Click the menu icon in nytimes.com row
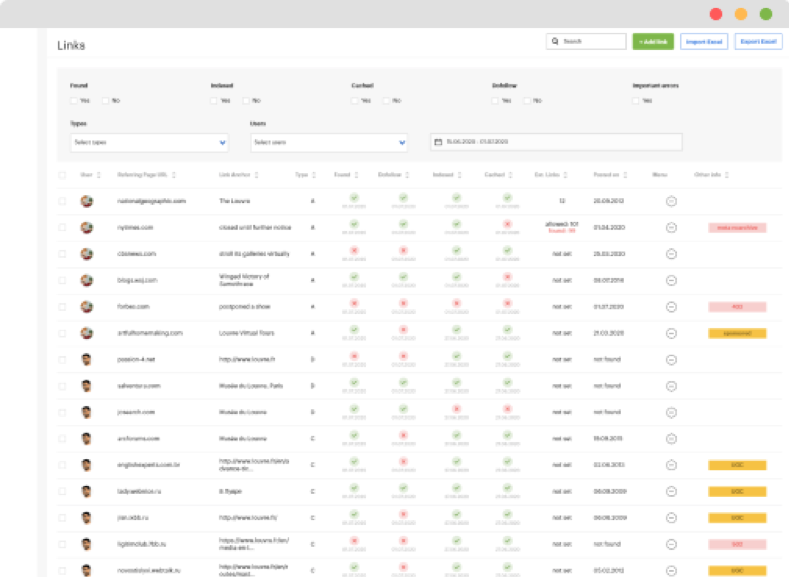The width and height of the screenshot is (789, 577). click(x=671, y=227)
